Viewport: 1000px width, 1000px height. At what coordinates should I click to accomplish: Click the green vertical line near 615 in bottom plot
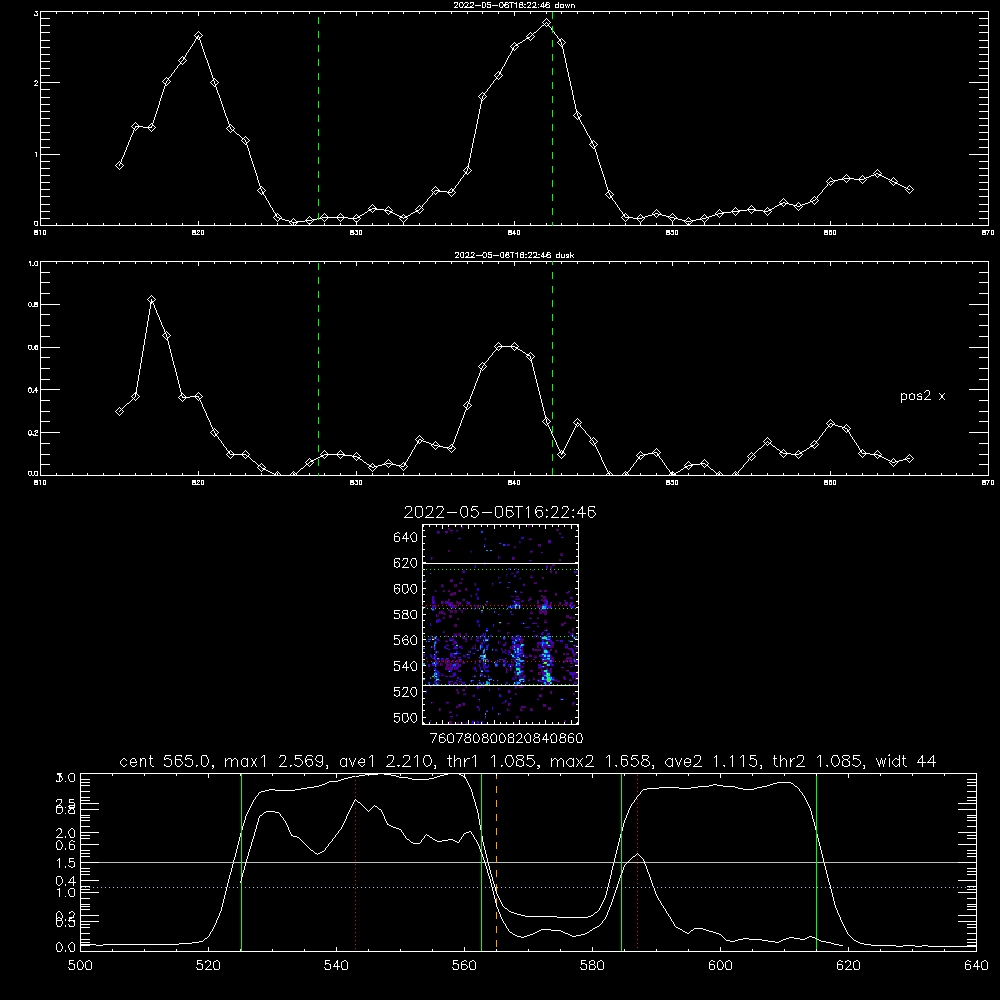816,861
